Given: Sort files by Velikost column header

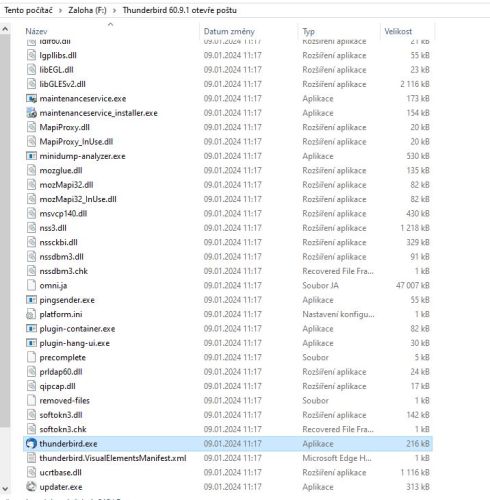Looking at the screenshot, I should (x=398, y=31).
